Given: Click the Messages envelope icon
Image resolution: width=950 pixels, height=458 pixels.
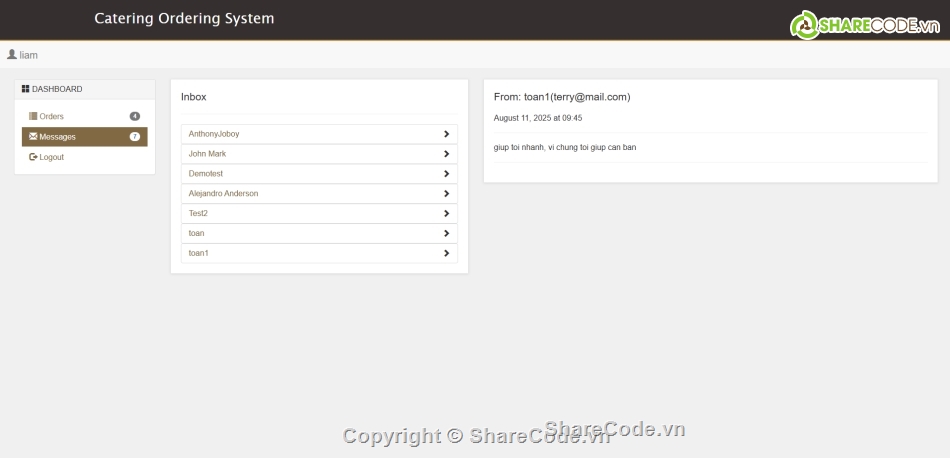Looking at the screenshot, I should 33,137.
